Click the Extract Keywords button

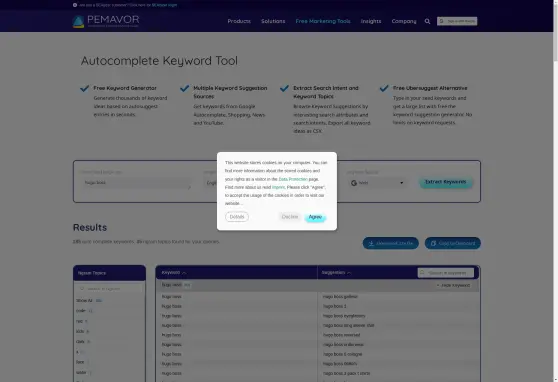click(446, 182)
